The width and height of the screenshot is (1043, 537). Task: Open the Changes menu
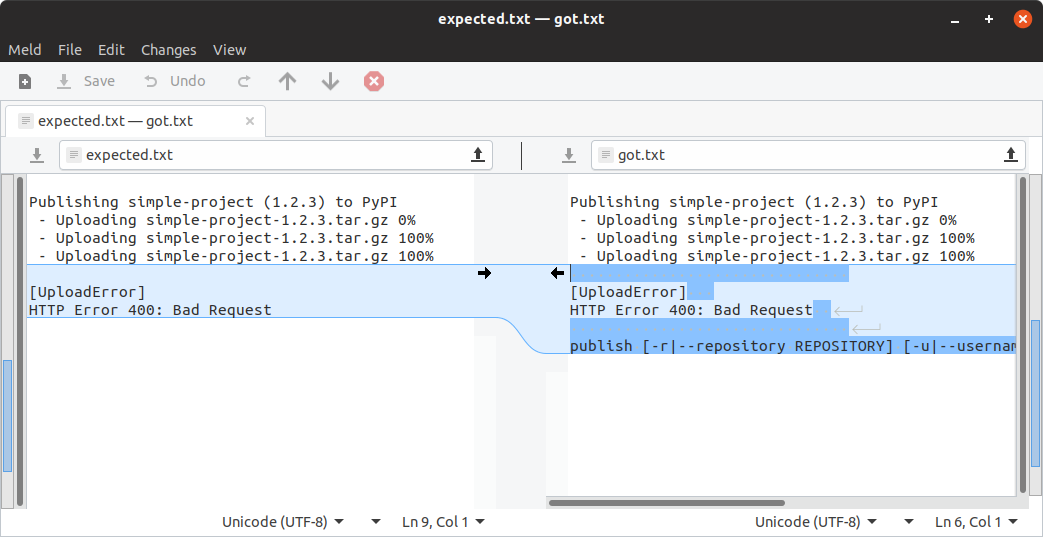point(168,50)
